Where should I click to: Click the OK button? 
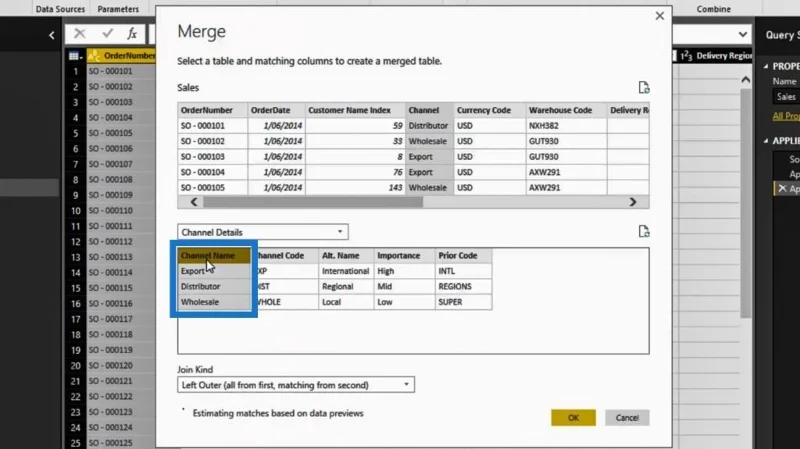(573, 417)
